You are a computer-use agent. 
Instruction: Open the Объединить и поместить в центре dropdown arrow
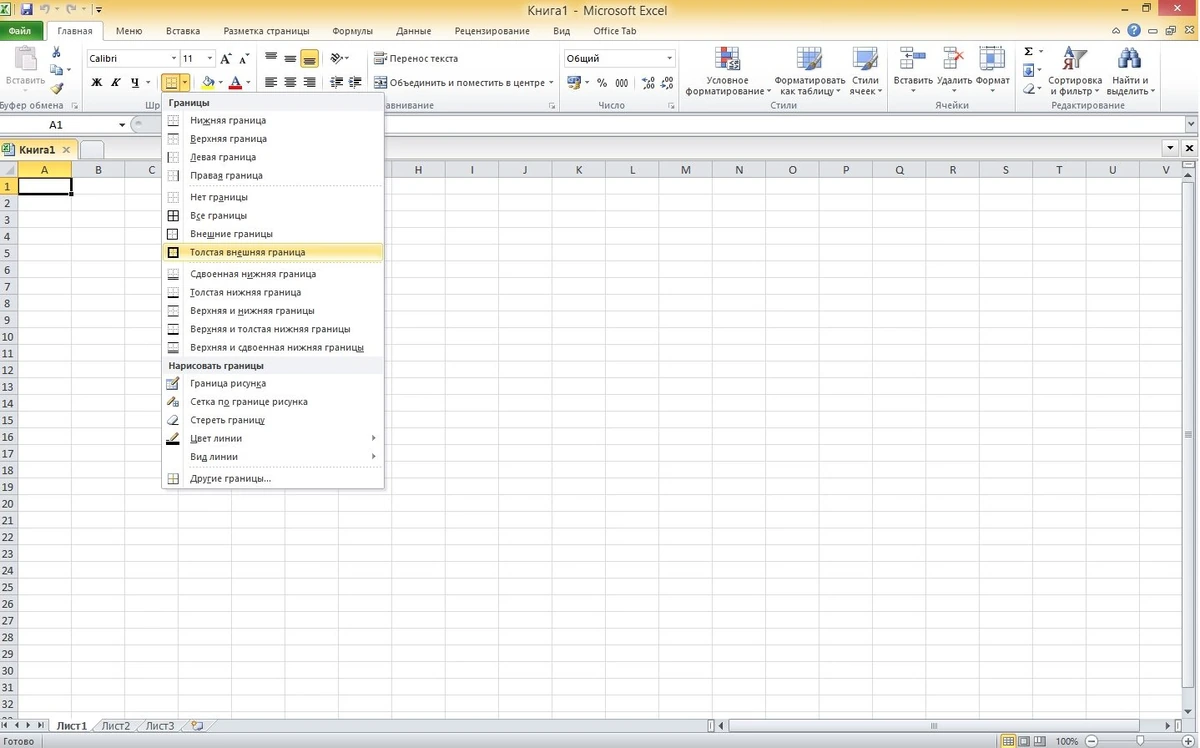550,83
